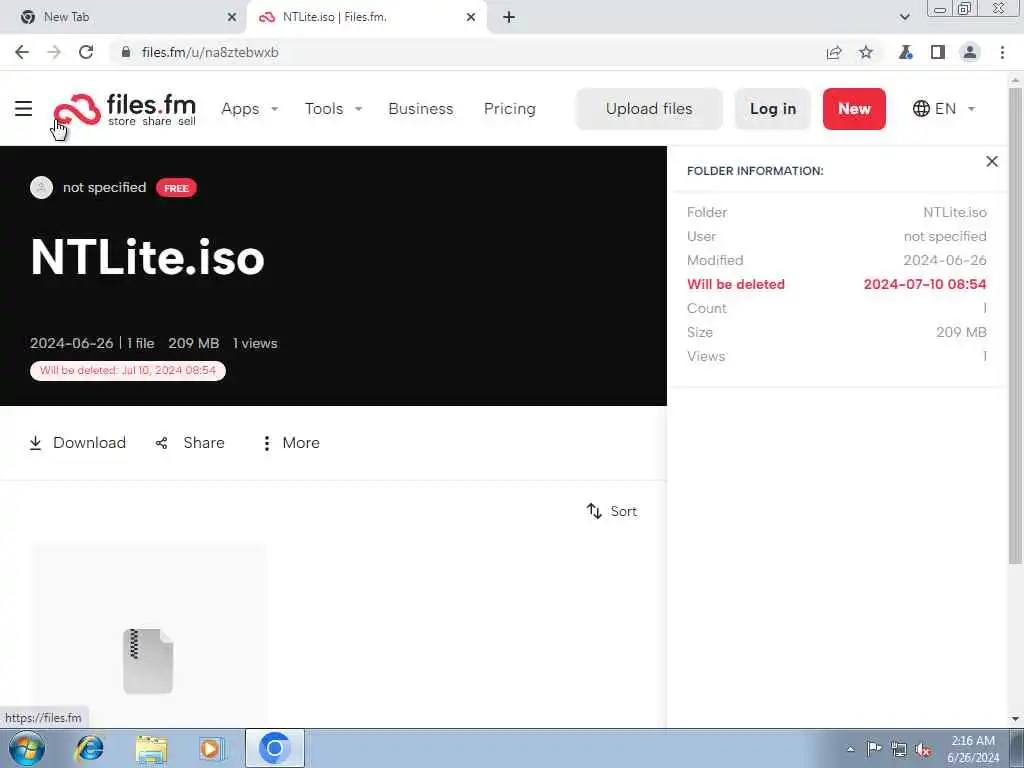Click the Share button
This screenshot has height=768, width=1024.
pos(190,443)
